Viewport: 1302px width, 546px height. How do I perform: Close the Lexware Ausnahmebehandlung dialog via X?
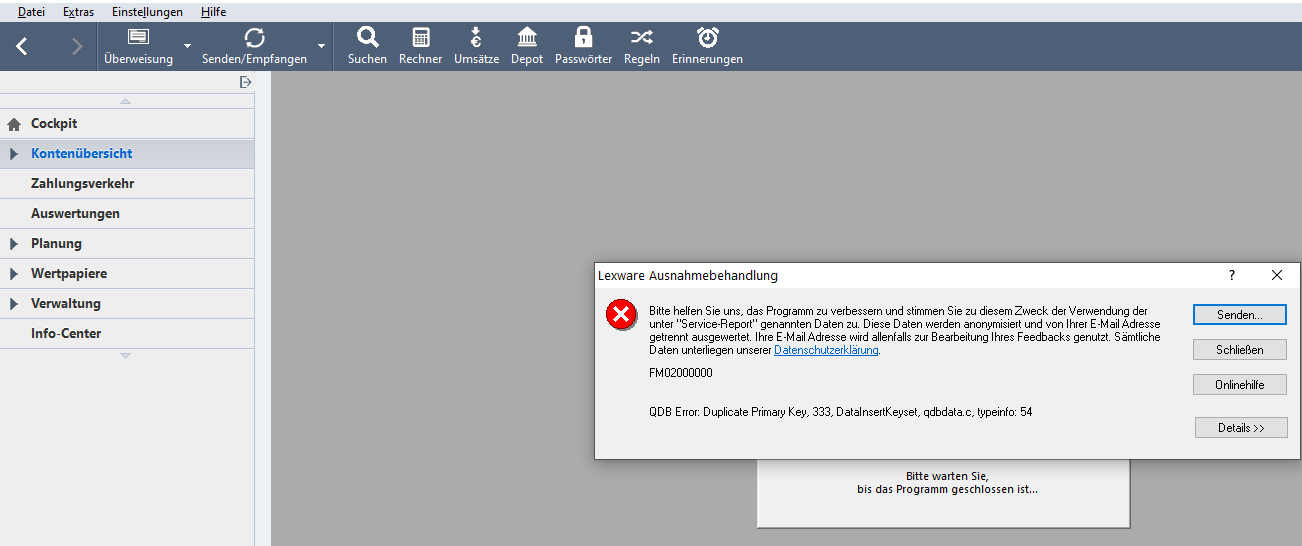(x=1276, y=275)
